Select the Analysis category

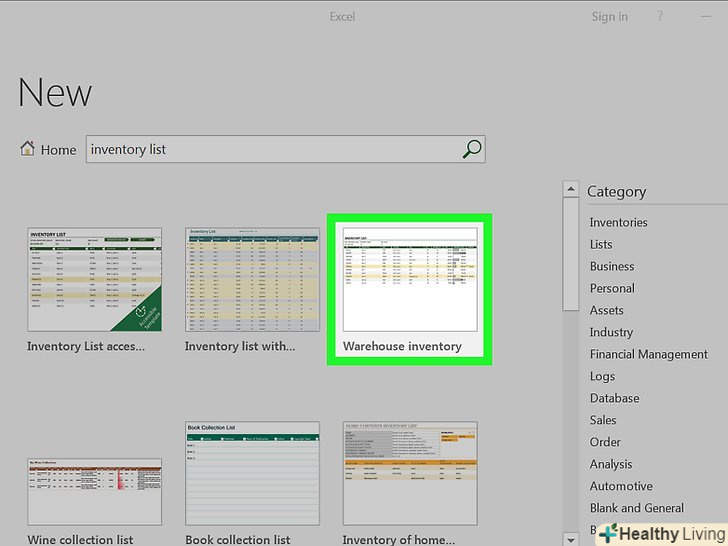click(x=611, y=464)
